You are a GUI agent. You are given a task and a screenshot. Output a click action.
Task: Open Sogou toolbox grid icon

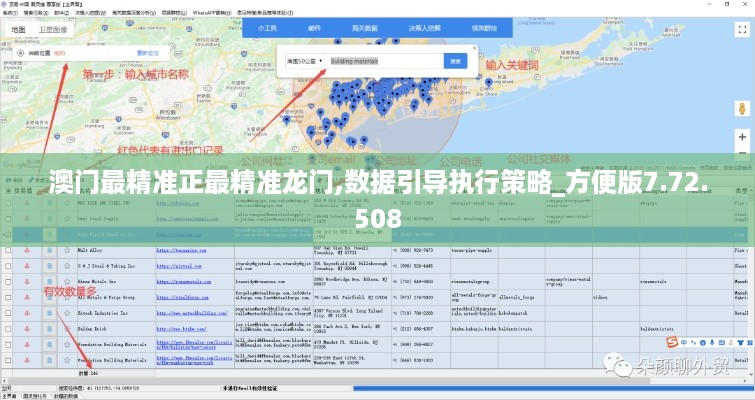(750, 342)
